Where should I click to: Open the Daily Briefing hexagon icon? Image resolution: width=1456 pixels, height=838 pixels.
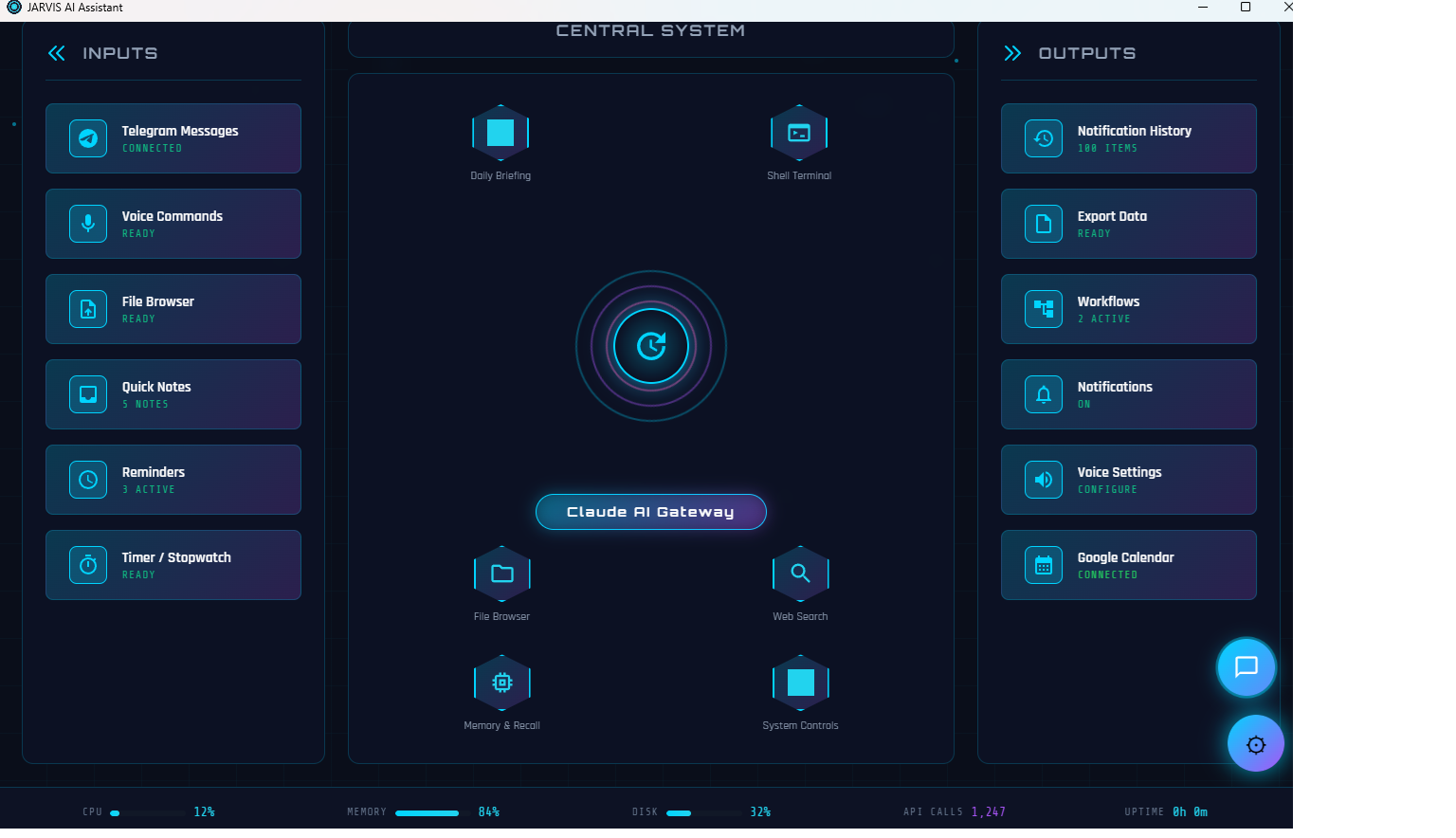tap(501, 133)
